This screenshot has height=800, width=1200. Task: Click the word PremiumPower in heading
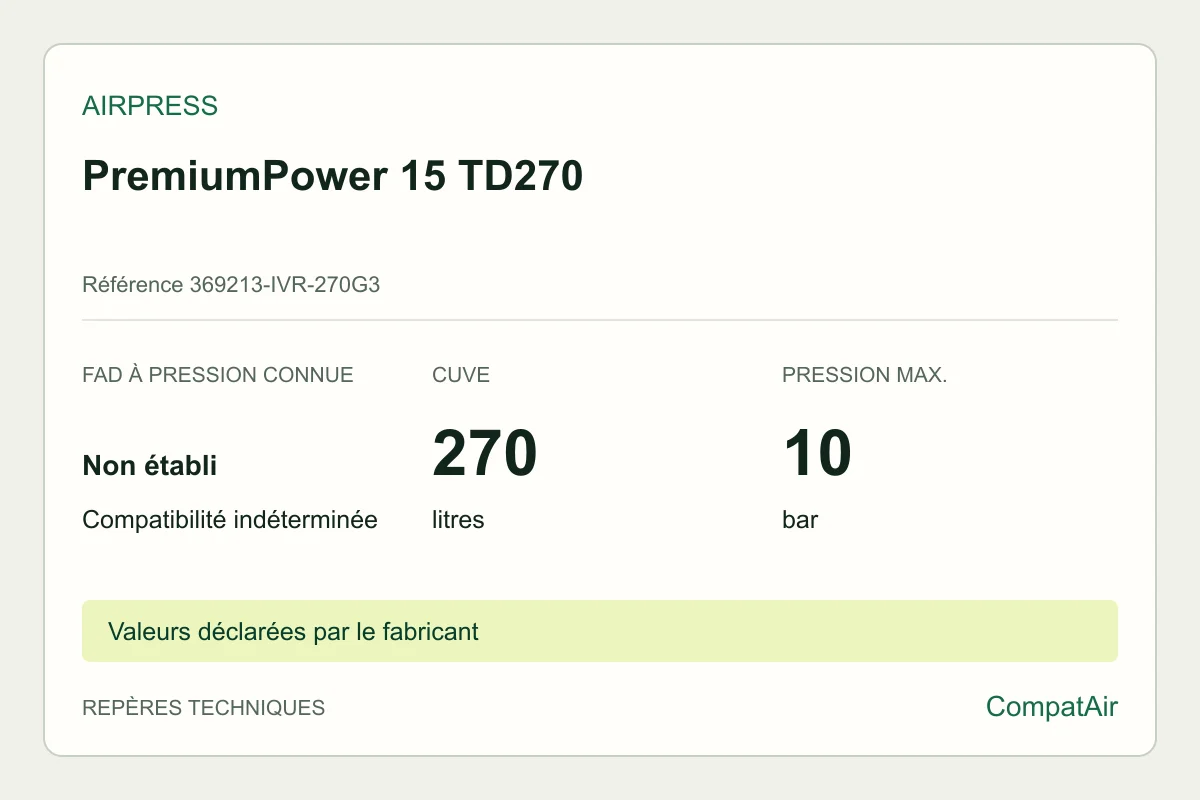235,176
